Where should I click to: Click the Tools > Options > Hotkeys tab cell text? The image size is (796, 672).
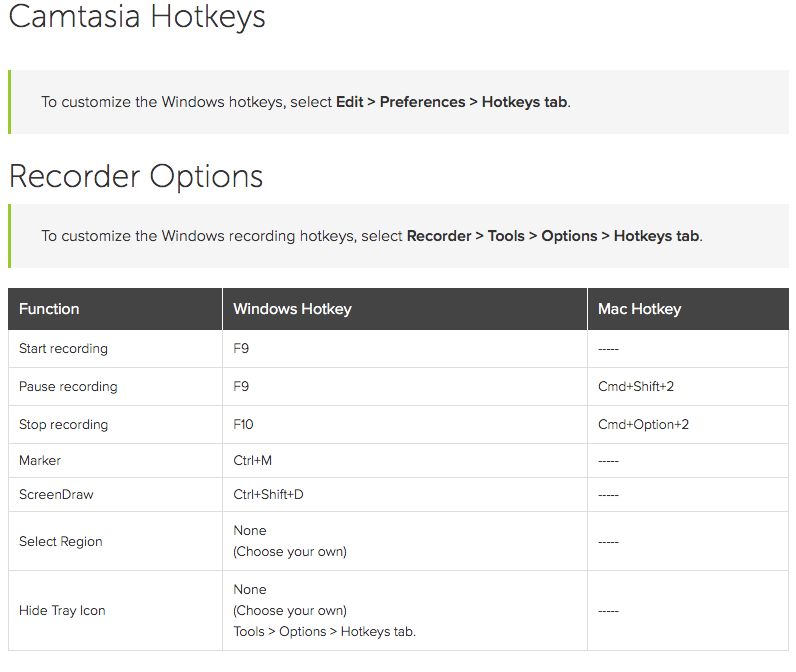click(324, 631)
